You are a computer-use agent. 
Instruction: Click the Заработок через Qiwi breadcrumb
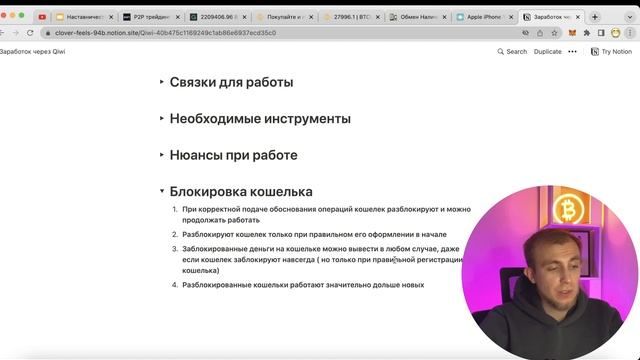click(x=32, y=51)
